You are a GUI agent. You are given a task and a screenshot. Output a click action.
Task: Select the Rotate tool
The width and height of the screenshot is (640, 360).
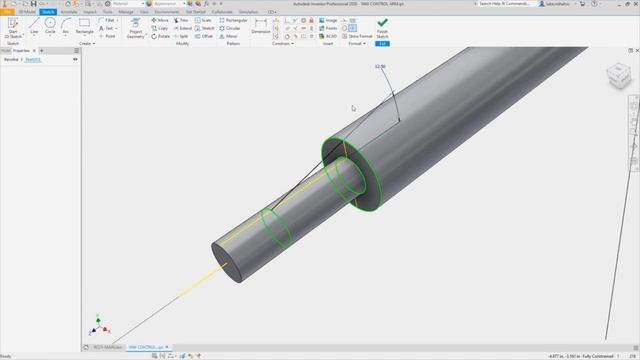tap(160, 36)
